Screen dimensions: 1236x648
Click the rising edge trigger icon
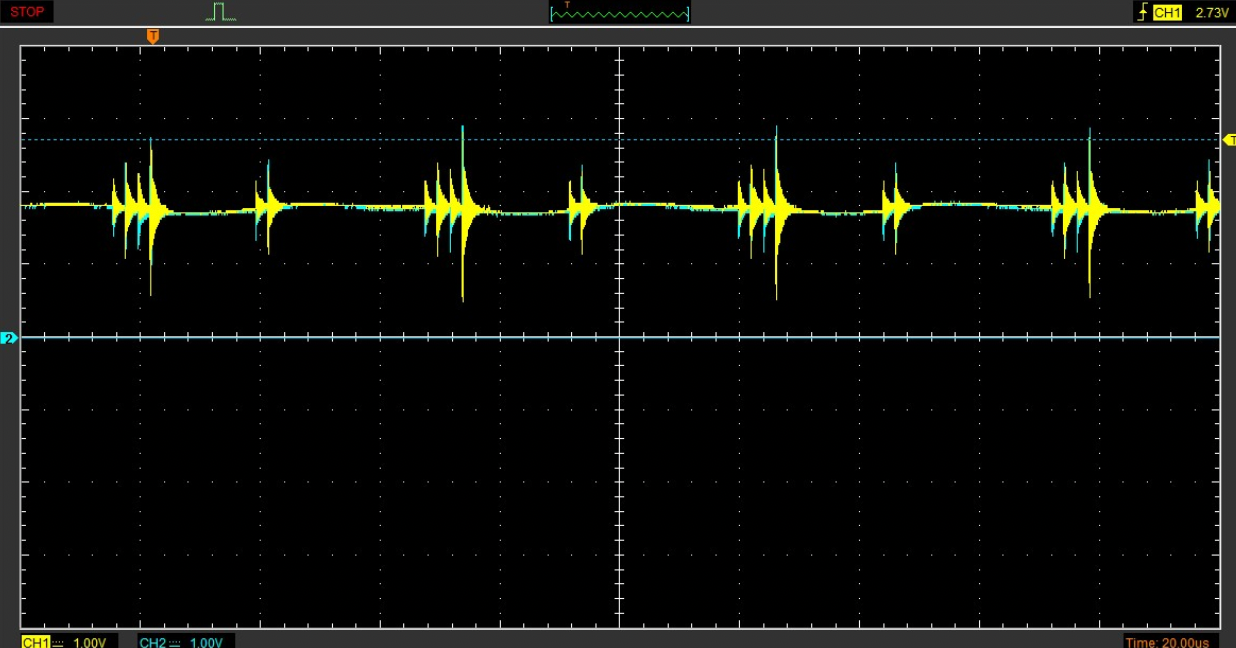pos(1141,12)
